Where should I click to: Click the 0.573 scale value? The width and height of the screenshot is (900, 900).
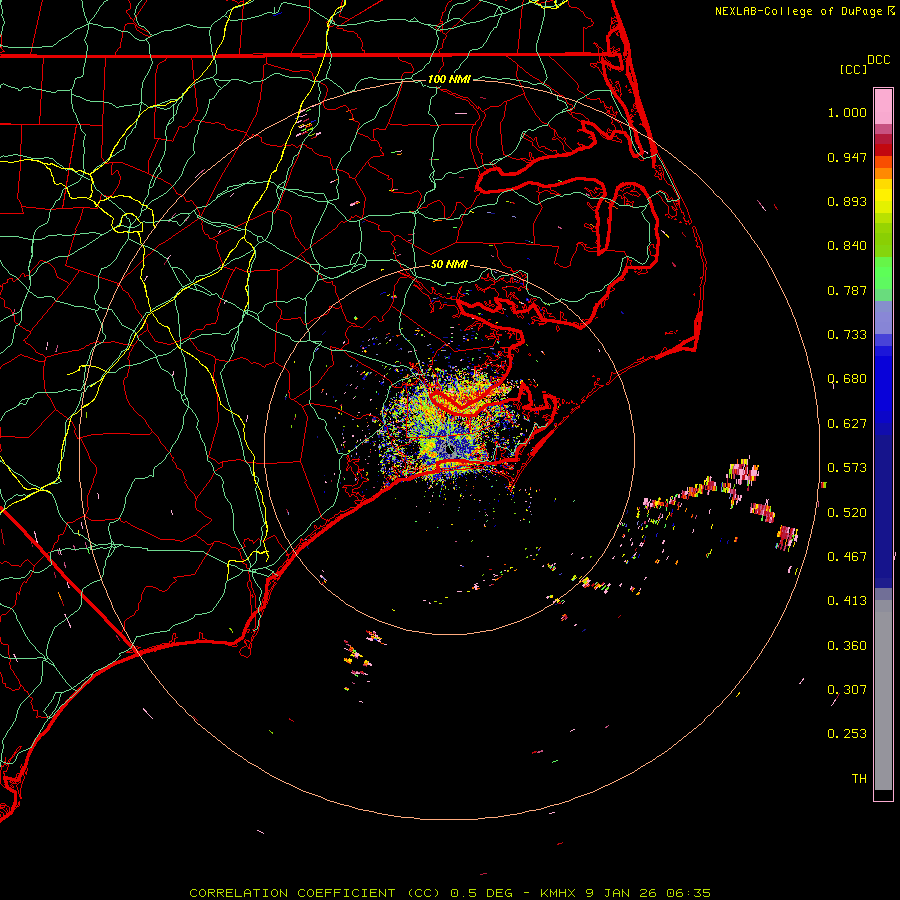[x=847, y=468]
